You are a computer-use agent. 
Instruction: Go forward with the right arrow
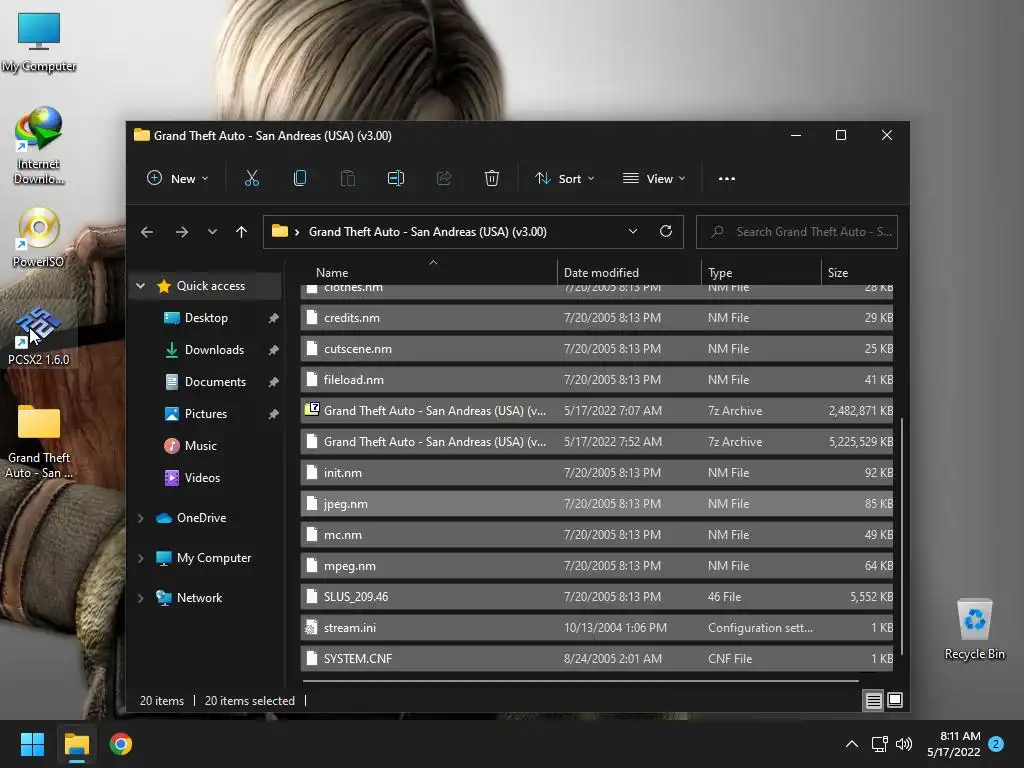coord(182,232)
